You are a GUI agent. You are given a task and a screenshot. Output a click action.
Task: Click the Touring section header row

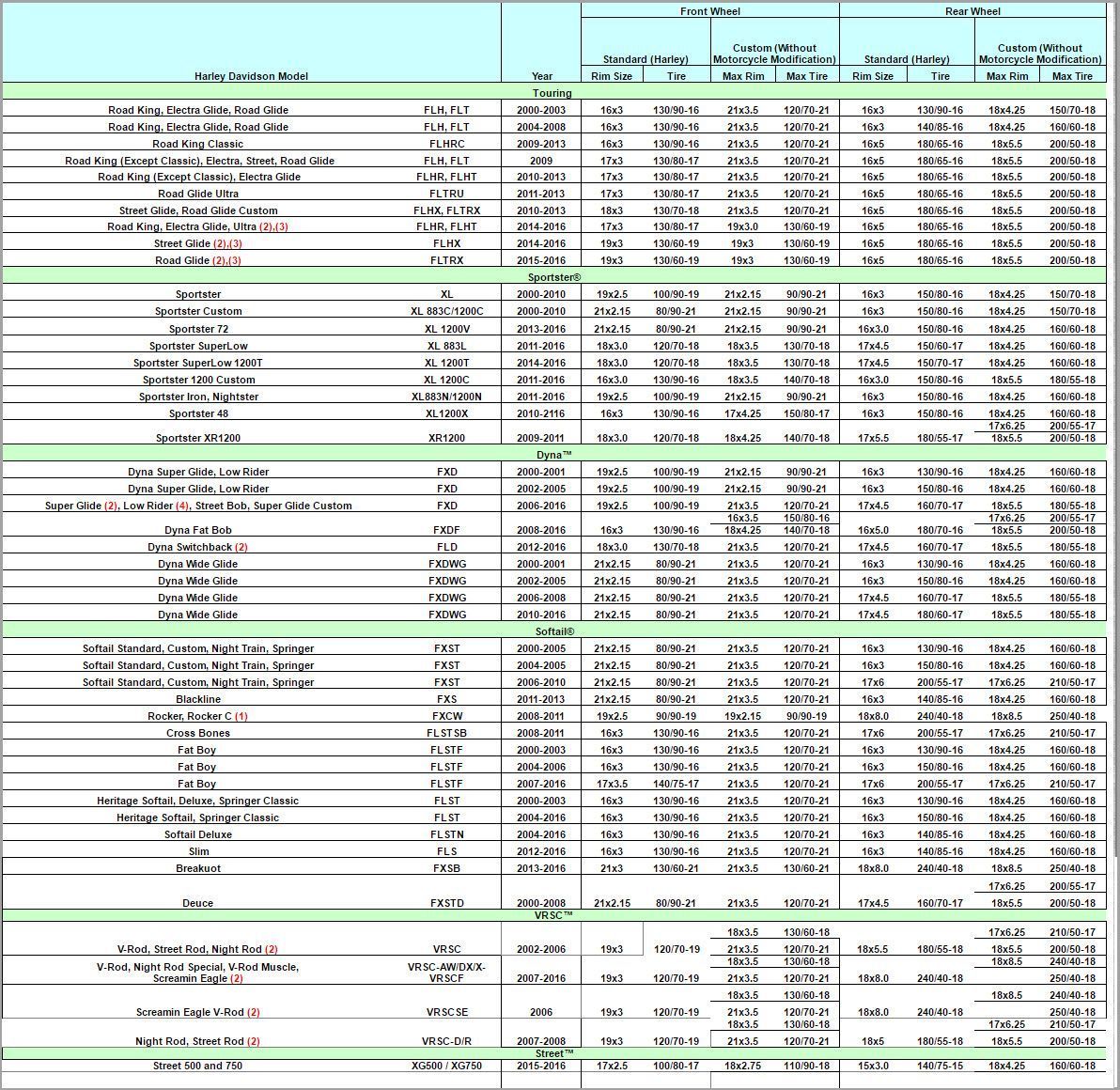pos(552,93)
